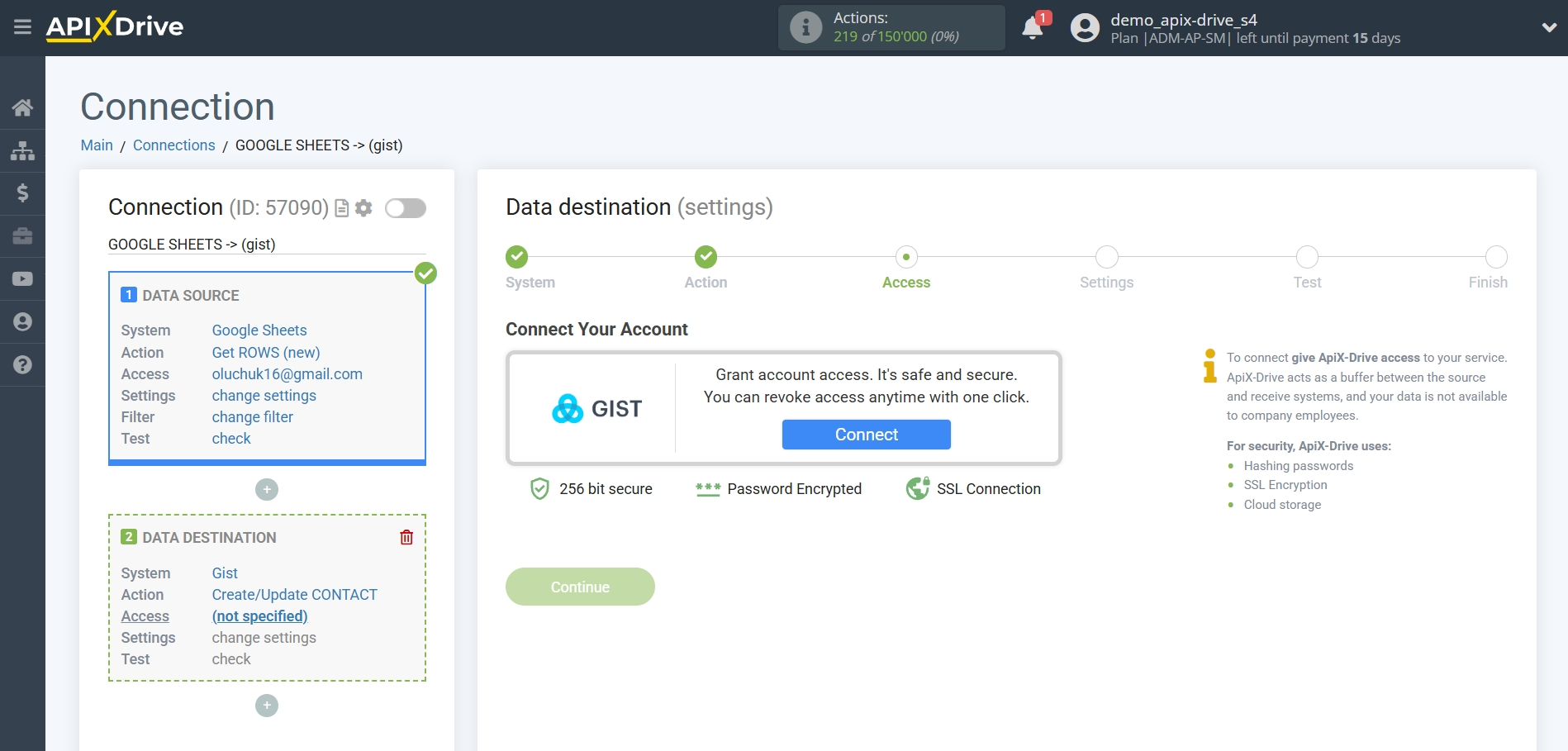Click the info icon in the Actions counter
1568x751 pixels.
805,26
